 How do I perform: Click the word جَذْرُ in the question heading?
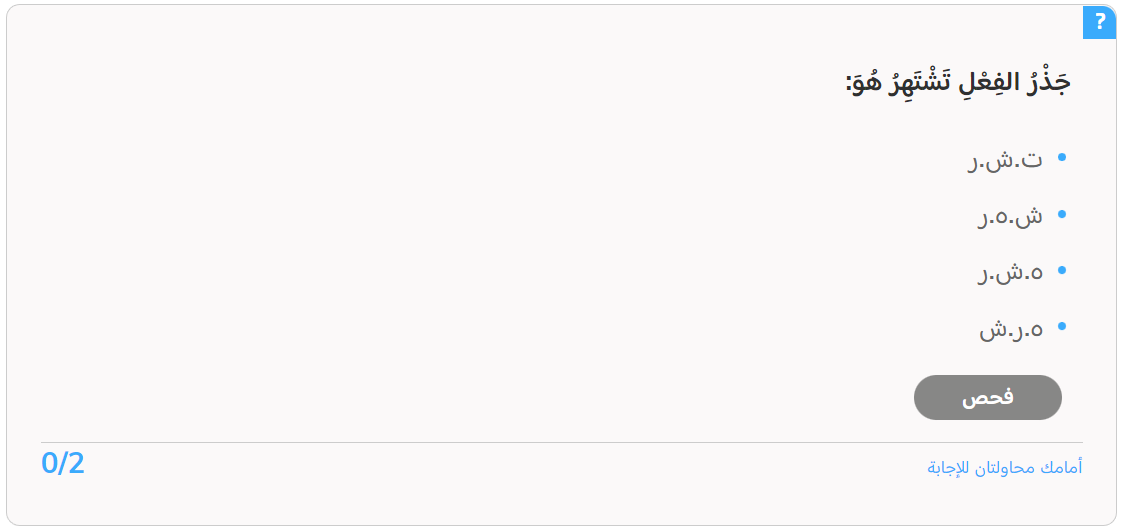click(x=1048, y=82)
